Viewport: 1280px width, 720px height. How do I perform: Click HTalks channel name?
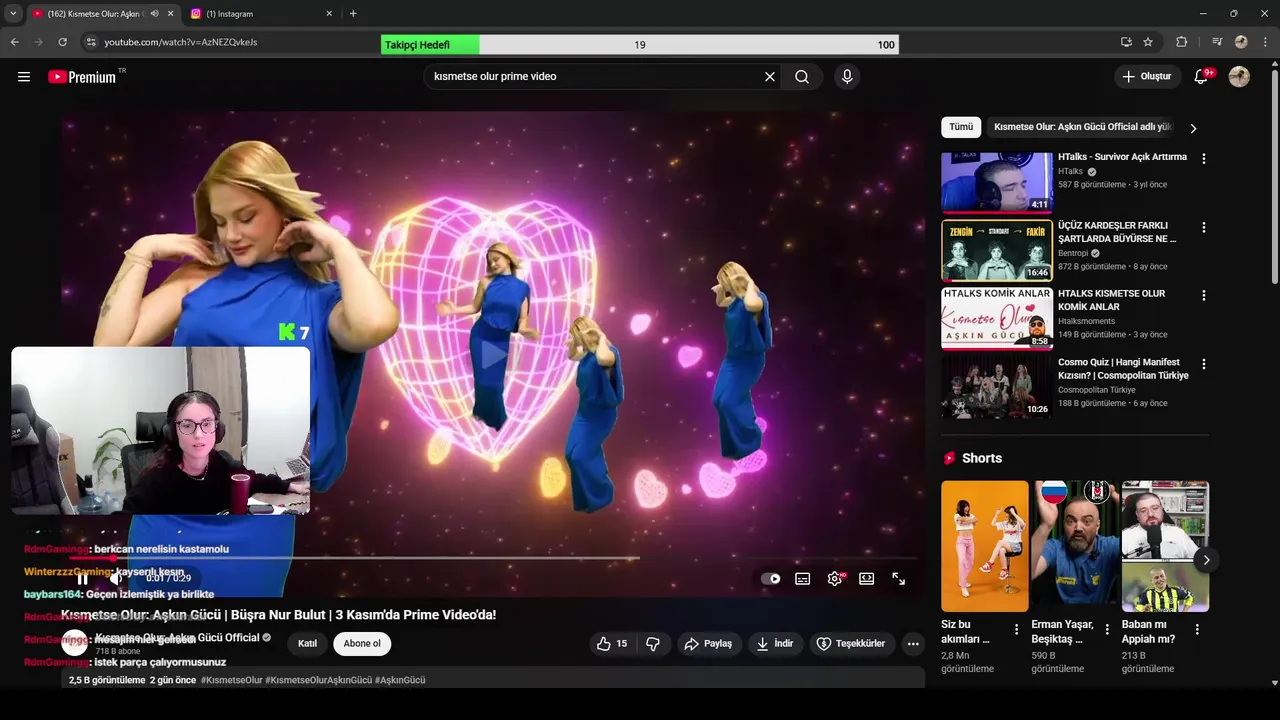[x=1070, y=172]
